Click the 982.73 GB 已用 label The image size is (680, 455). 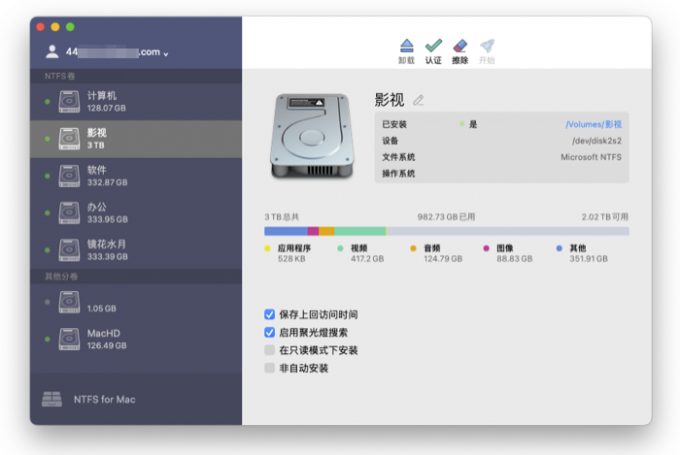[446, 217]
